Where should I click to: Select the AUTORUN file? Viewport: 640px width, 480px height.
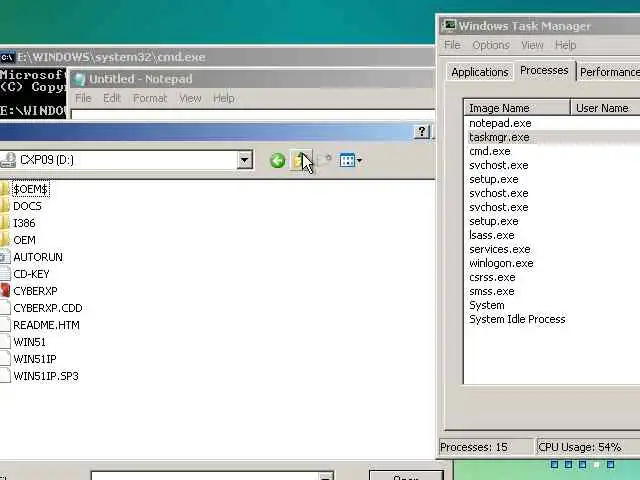point(38,257)
